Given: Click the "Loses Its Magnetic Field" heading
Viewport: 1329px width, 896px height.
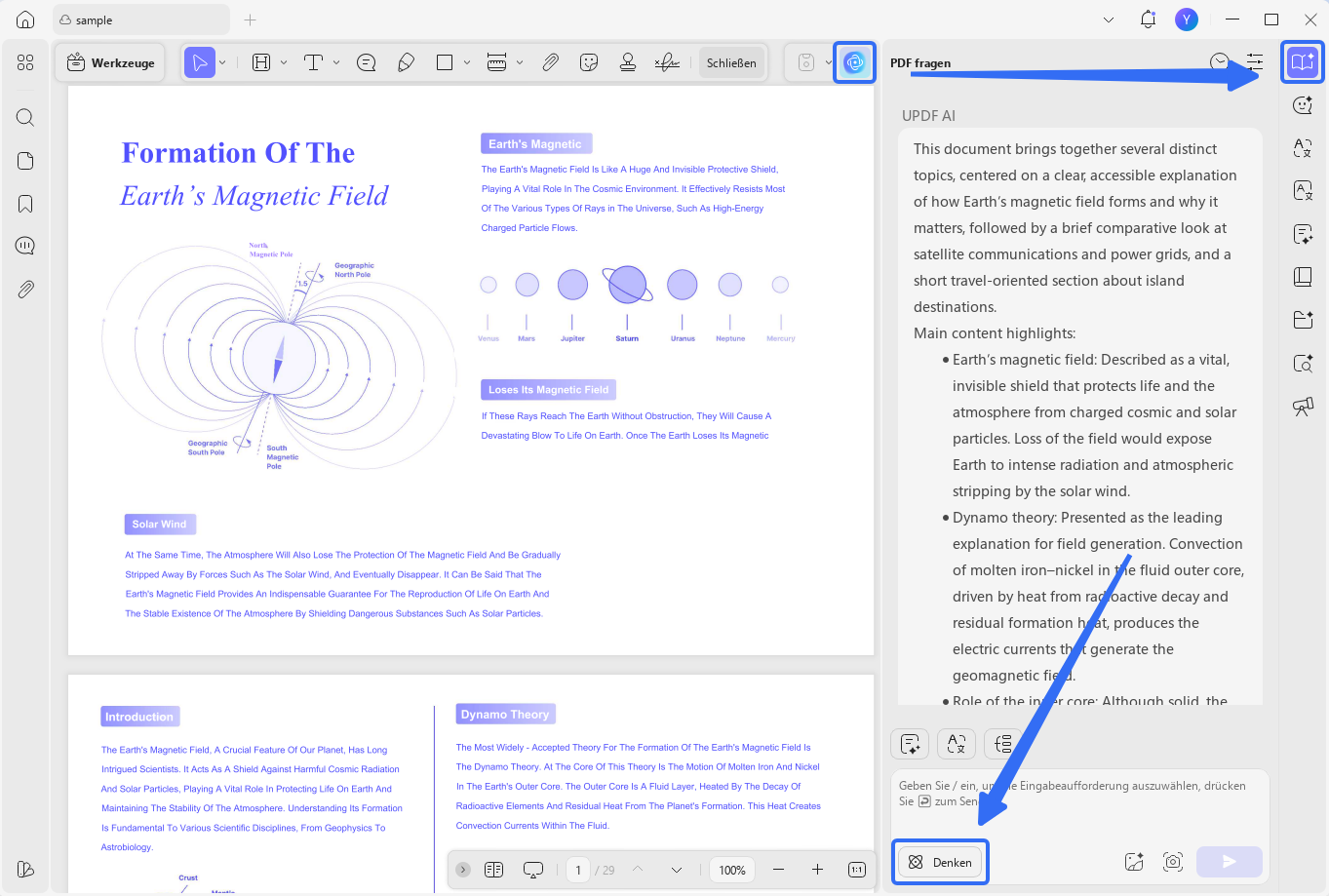Looking at the screenshot, I should pos(549,390).
